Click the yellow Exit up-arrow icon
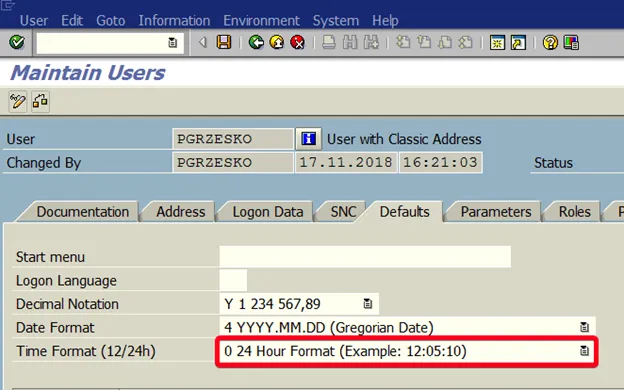The image size is (624, 390). pyautogui.click(x=277, y=42)
